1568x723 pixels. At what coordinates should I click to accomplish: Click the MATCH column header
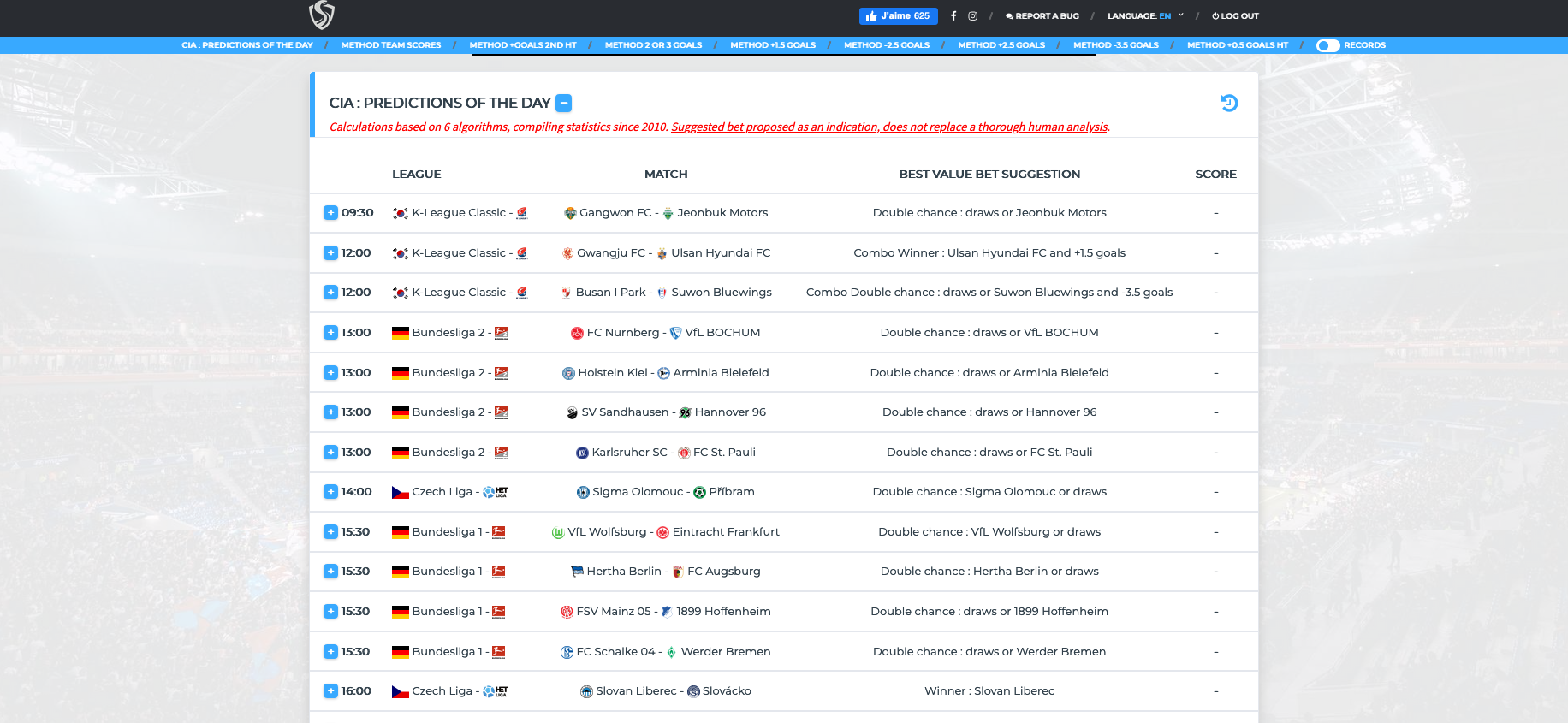[x=666, y=174]
